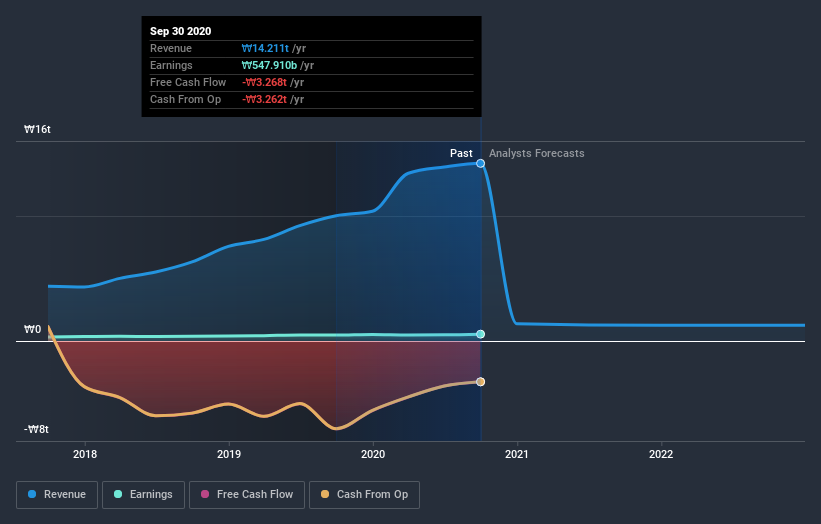Click the Past label on chart
The image size is (821, 524).
[461, 153]
